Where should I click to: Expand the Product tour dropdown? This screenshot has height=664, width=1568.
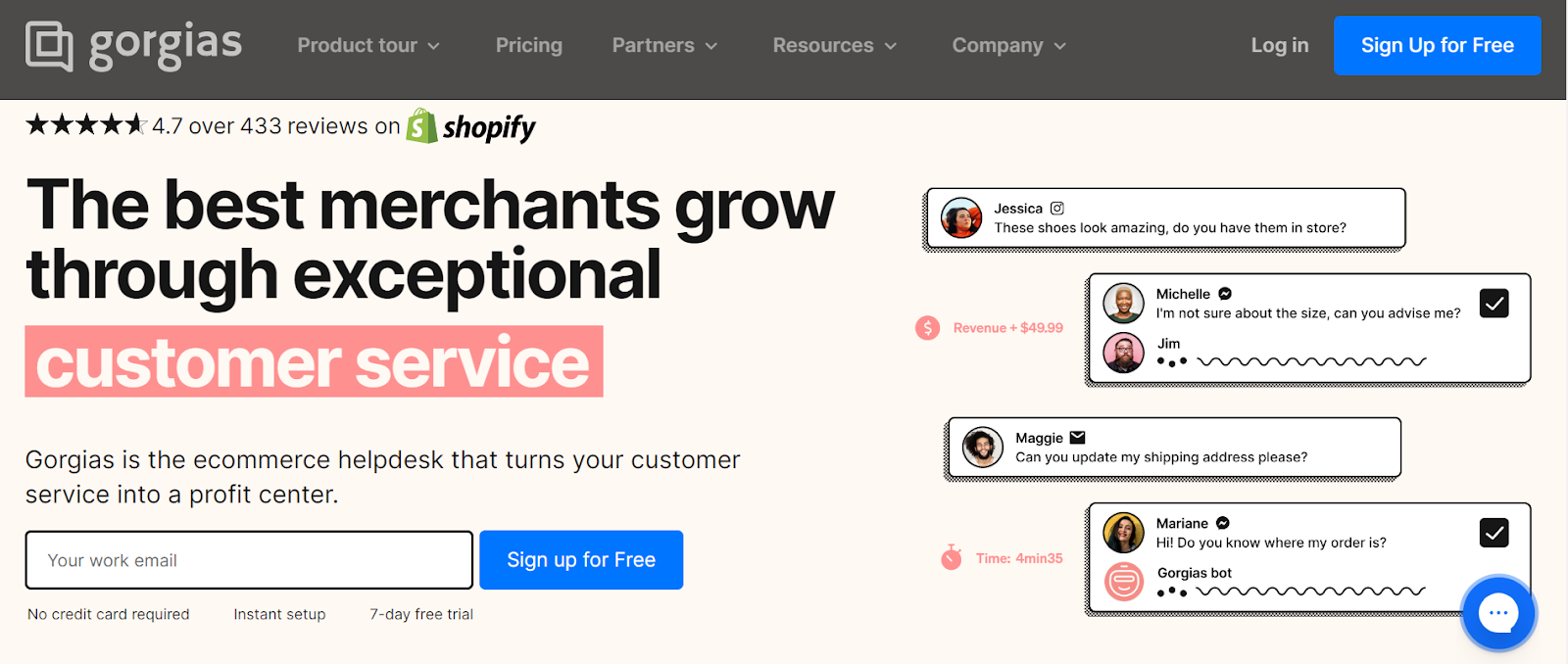pos(368,46)
